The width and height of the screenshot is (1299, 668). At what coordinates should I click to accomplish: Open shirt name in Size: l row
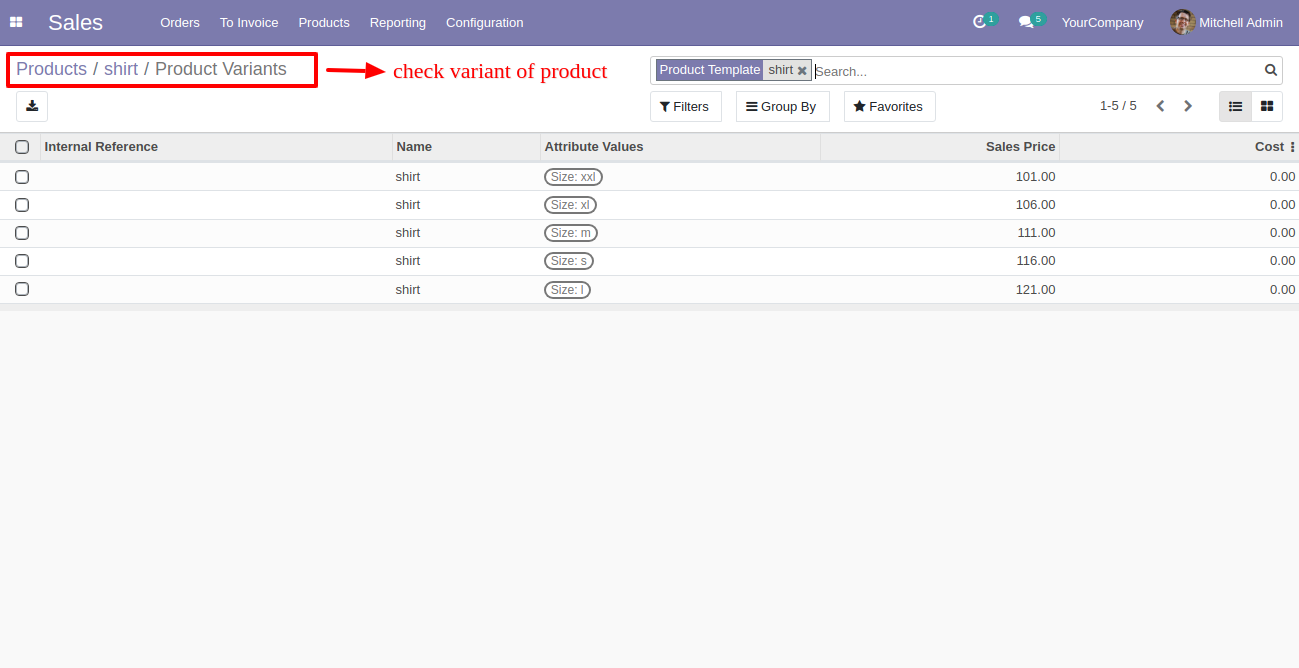pyautogui.click(x=407, y=290)
